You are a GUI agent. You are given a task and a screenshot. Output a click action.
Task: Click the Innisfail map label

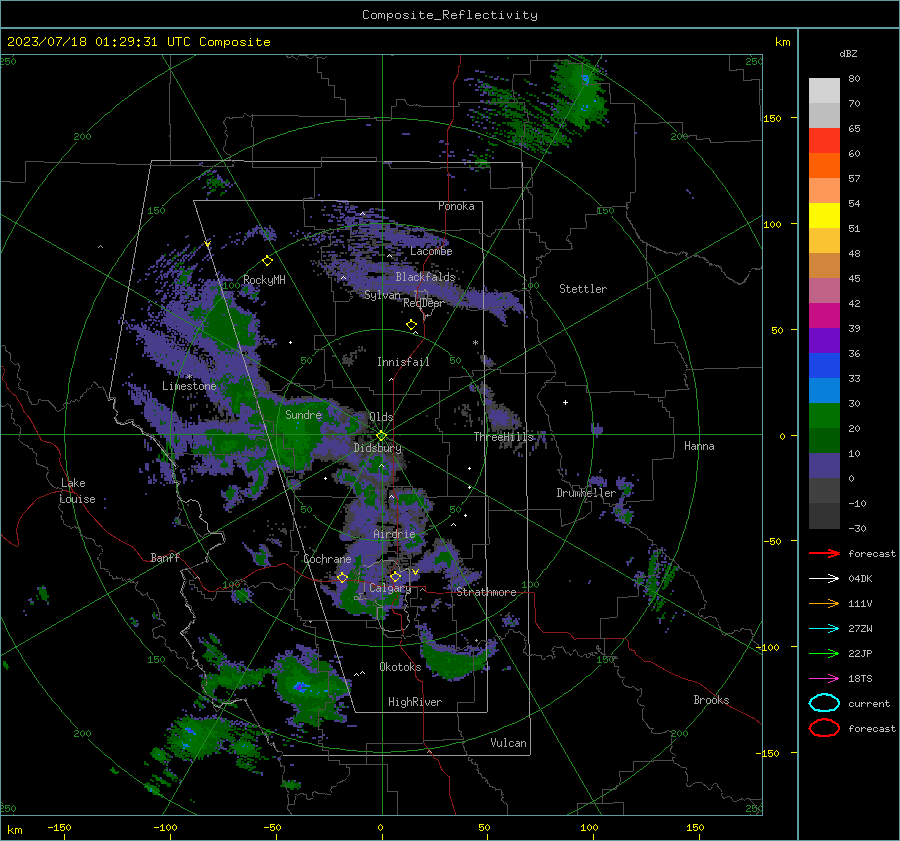click(403, 362)
